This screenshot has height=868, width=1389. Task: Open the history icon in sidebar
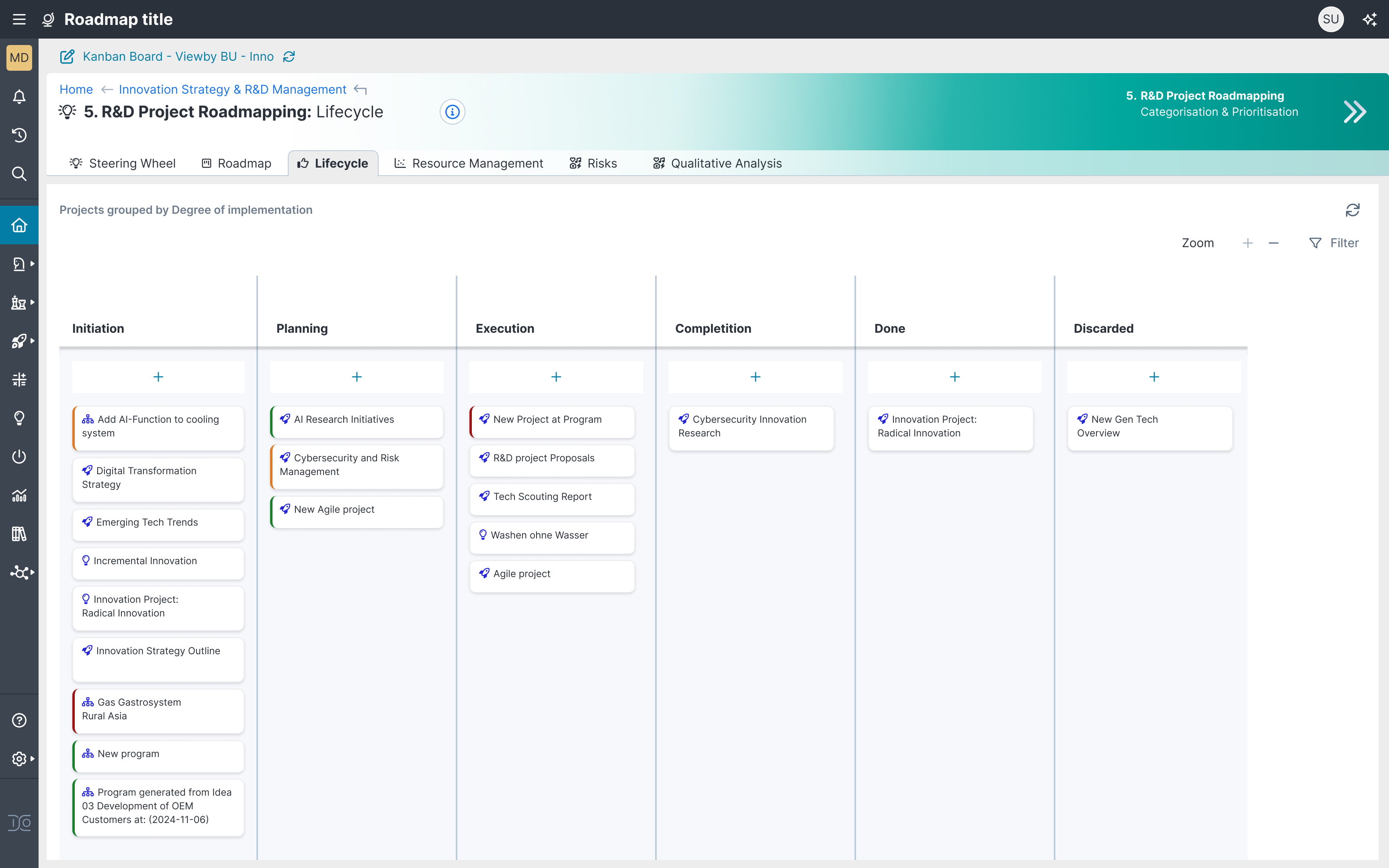coord(19,135)
